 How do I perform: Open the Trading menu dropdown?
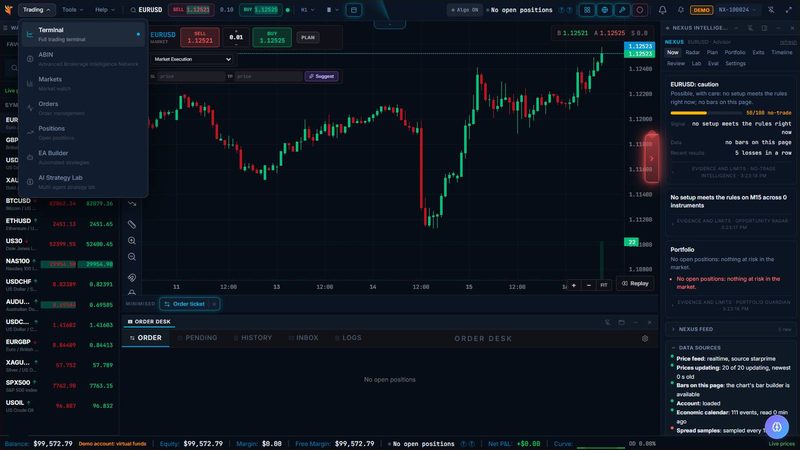point(36,10)
